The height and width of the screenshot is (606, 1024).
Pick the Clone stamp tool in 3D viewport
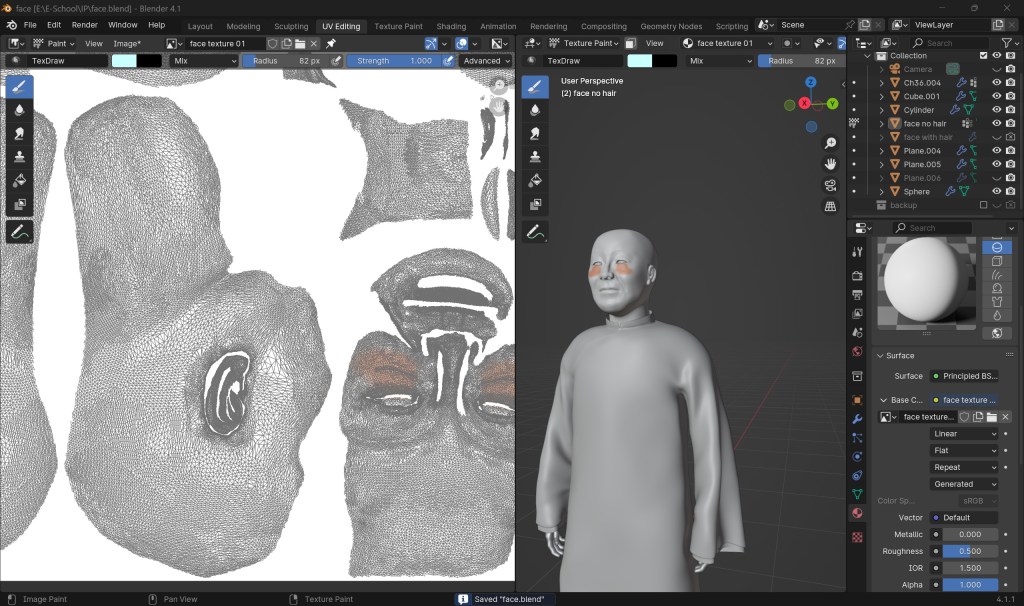point(536,156)
